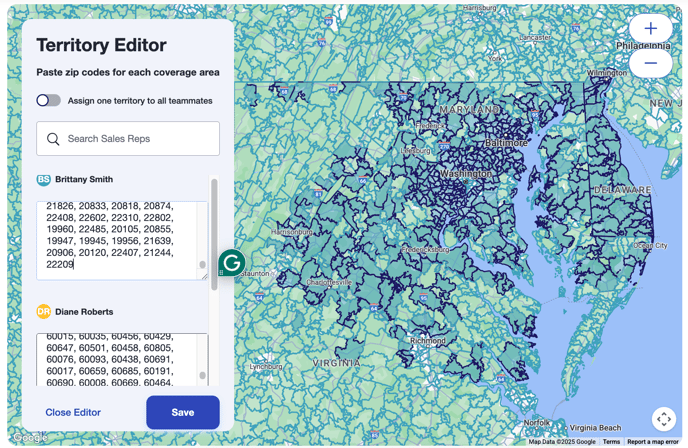The height and width of the screenshot is (448, 688).
Task: Zoom in on the map
Action: (650, 28)
